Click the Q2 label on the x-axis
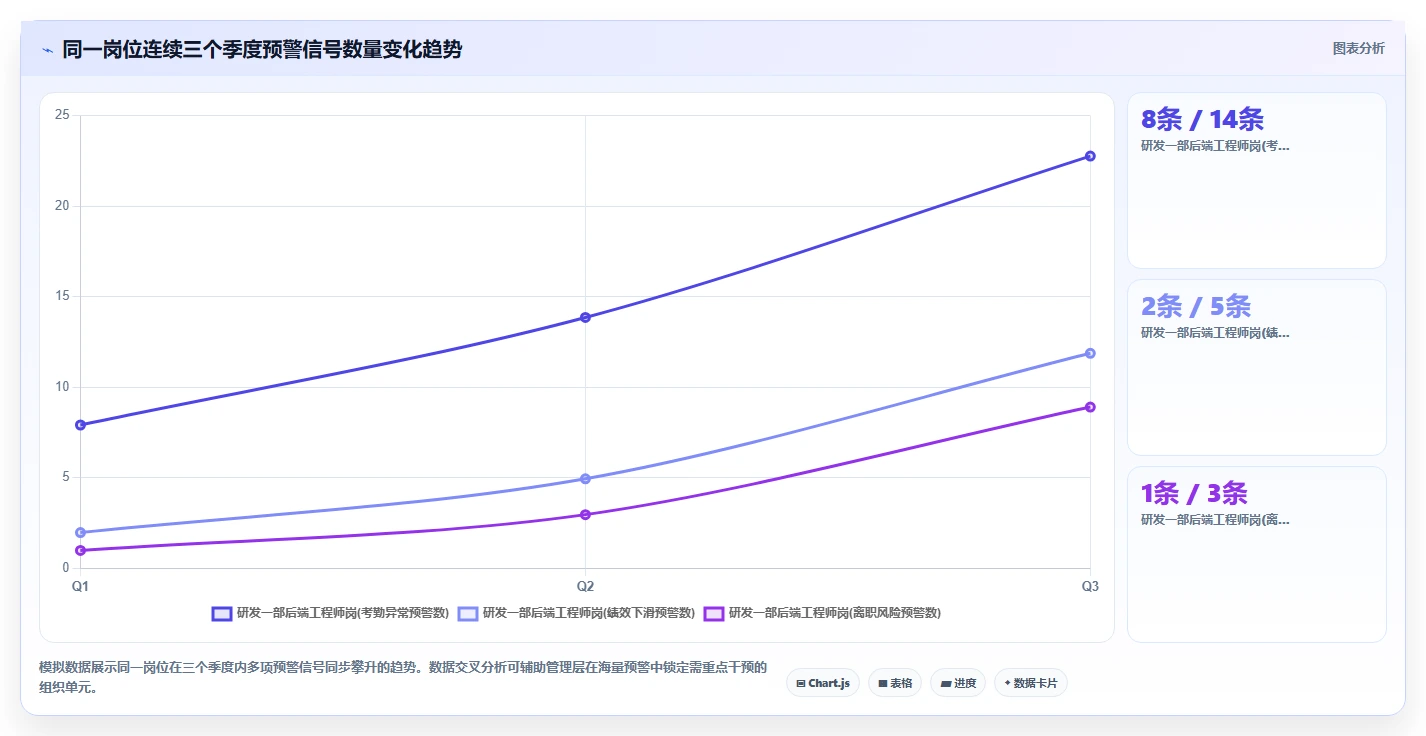The width and height of the screenshot is (1426, 736). click(585, 586)
